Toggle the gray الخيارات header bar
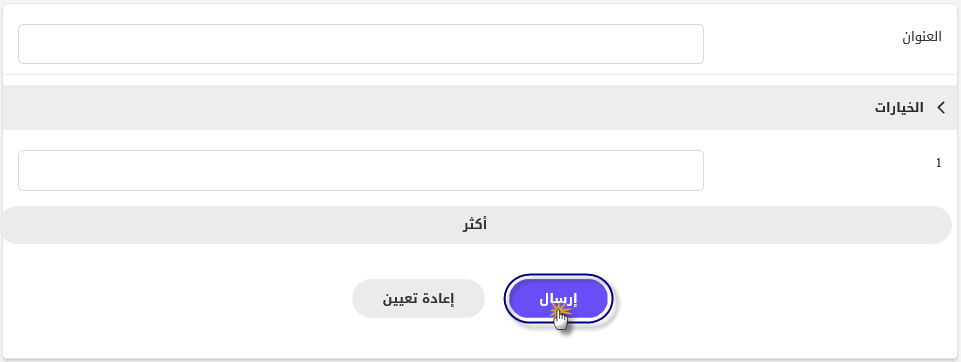 480,107
